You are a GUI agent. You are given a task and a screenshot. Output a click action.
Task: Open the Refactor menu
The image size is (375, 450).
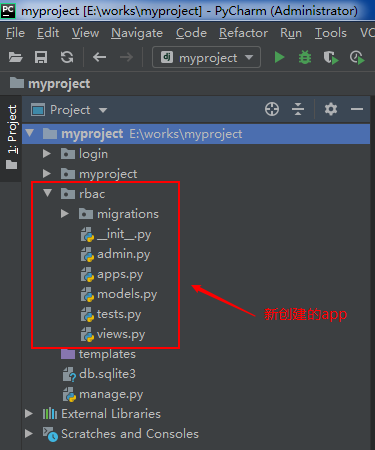click(243, 33)
